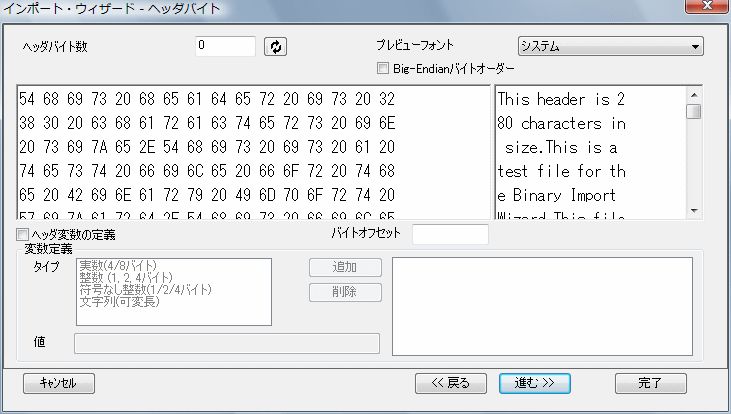
Task: Go back with << 戻る button
Action: tap(451, 383)
